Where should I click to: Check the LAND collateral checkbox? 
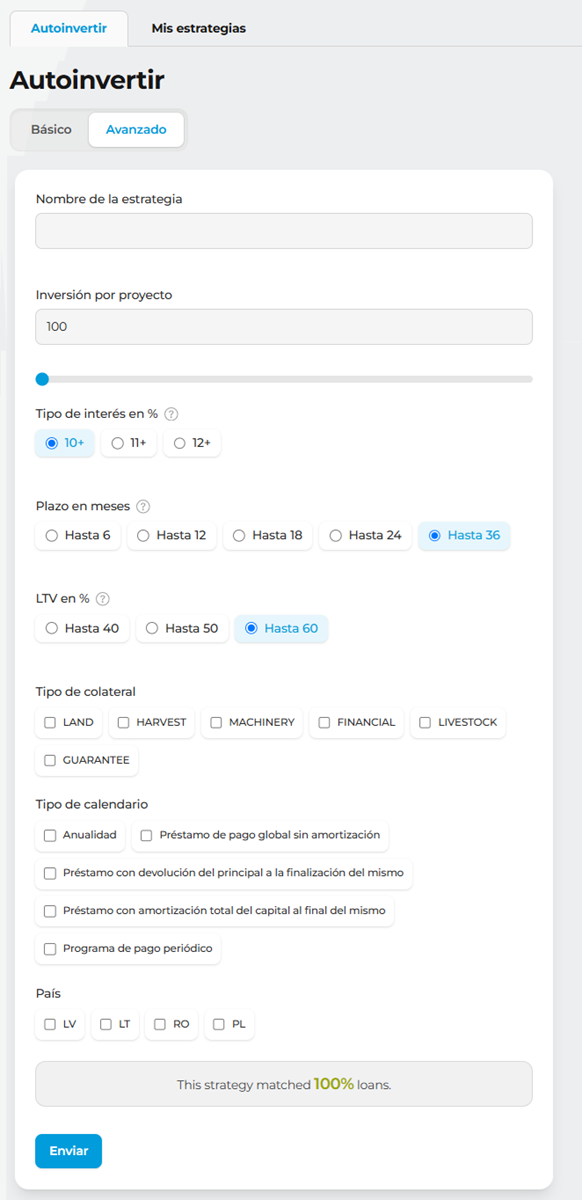pyautogui.click(x=50, y=722)
